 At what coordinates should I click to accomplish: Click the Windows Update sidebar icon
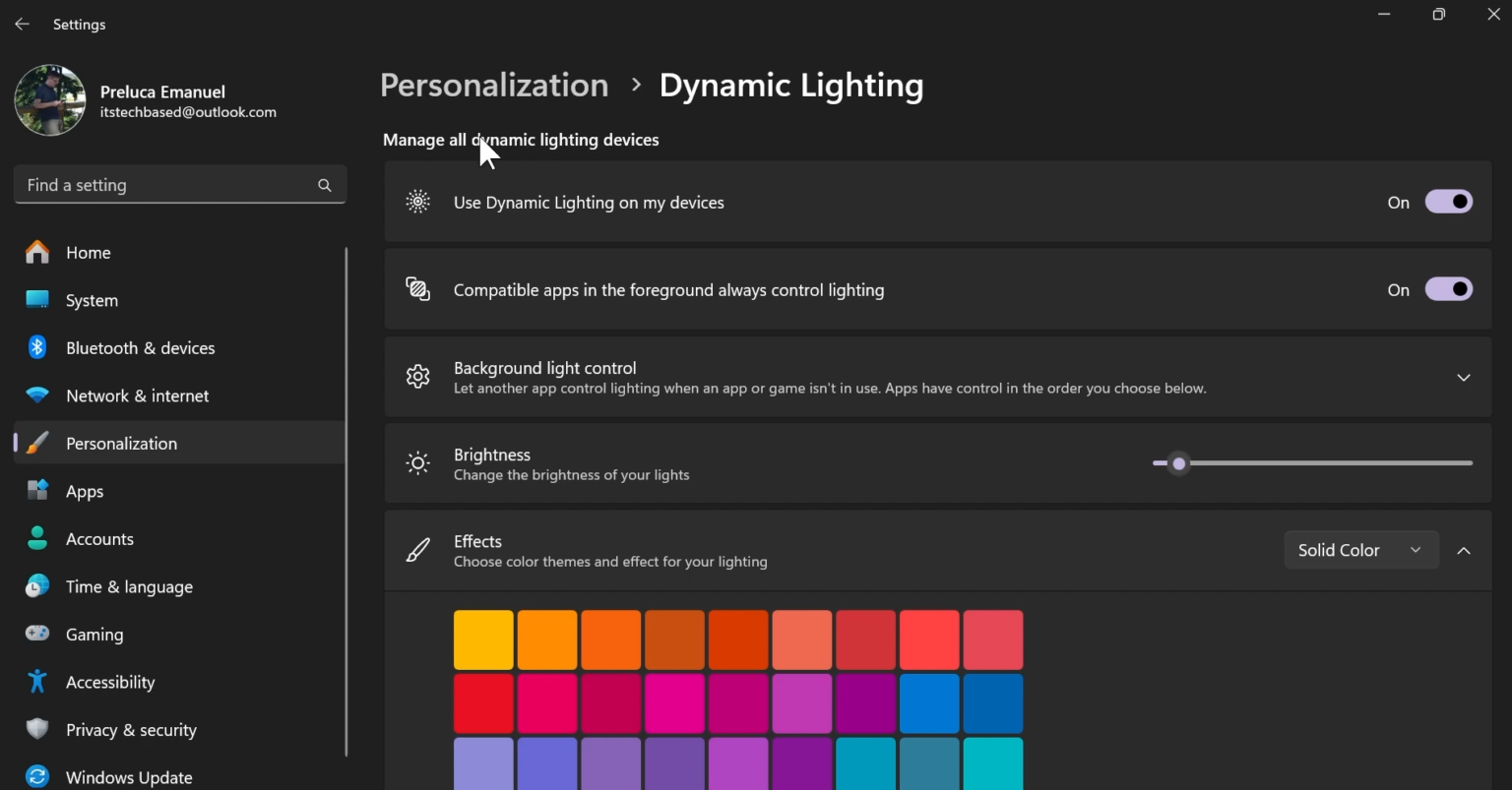(x=36, y=776)
